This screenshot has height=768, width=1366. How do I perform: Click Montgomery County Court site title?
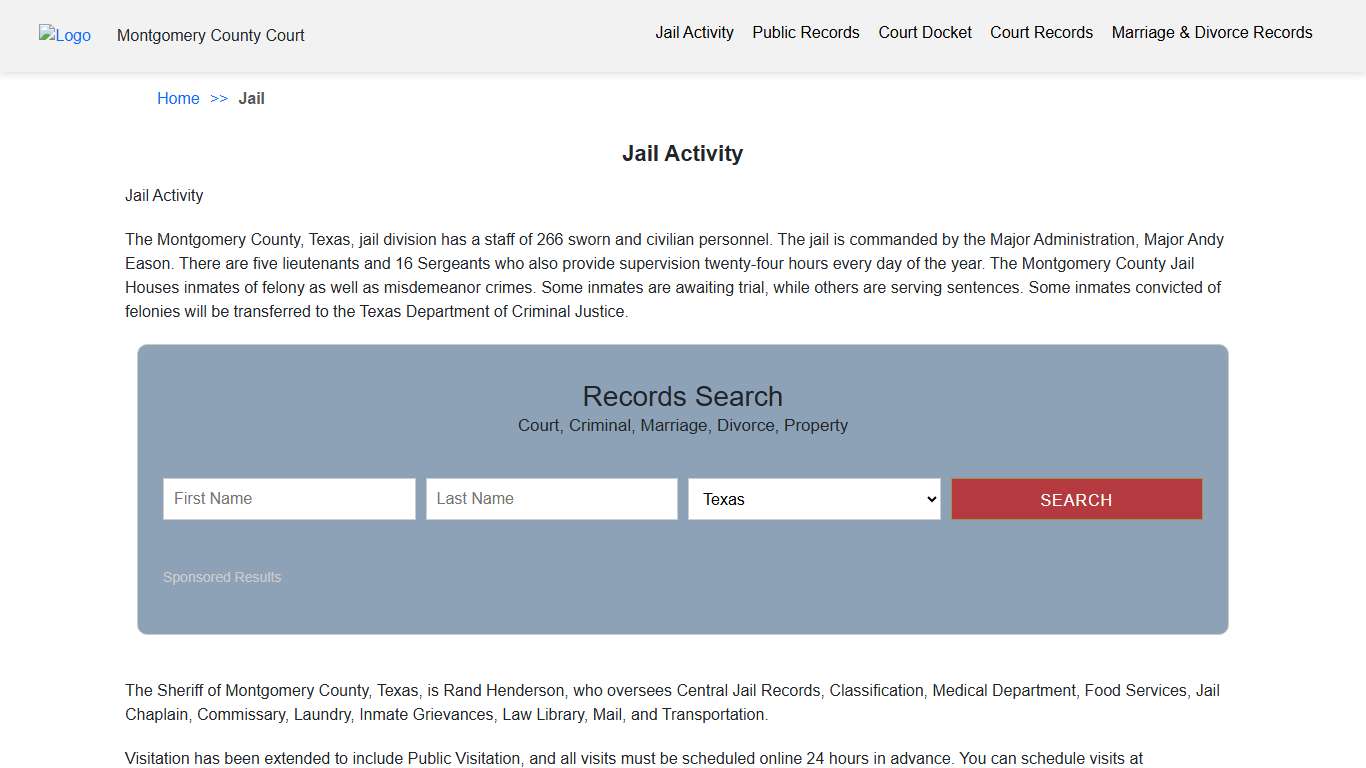(x=210, y=35)
